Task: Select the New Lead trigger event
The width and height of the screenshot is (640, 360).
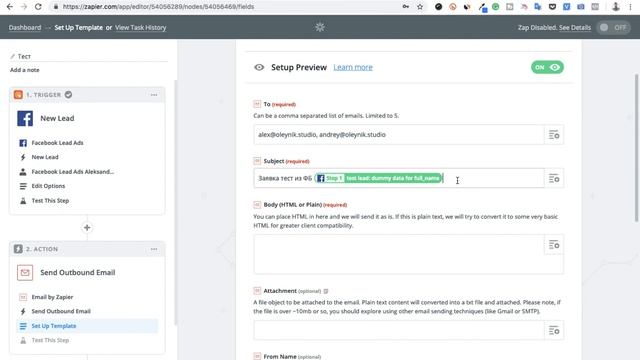Action: [45, 157]
